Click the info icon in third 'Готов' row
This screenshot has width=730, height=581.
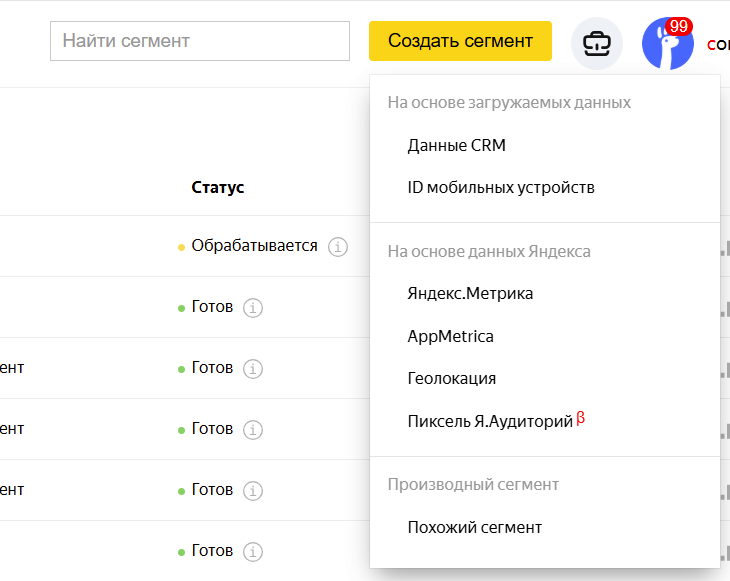point(253,430)
